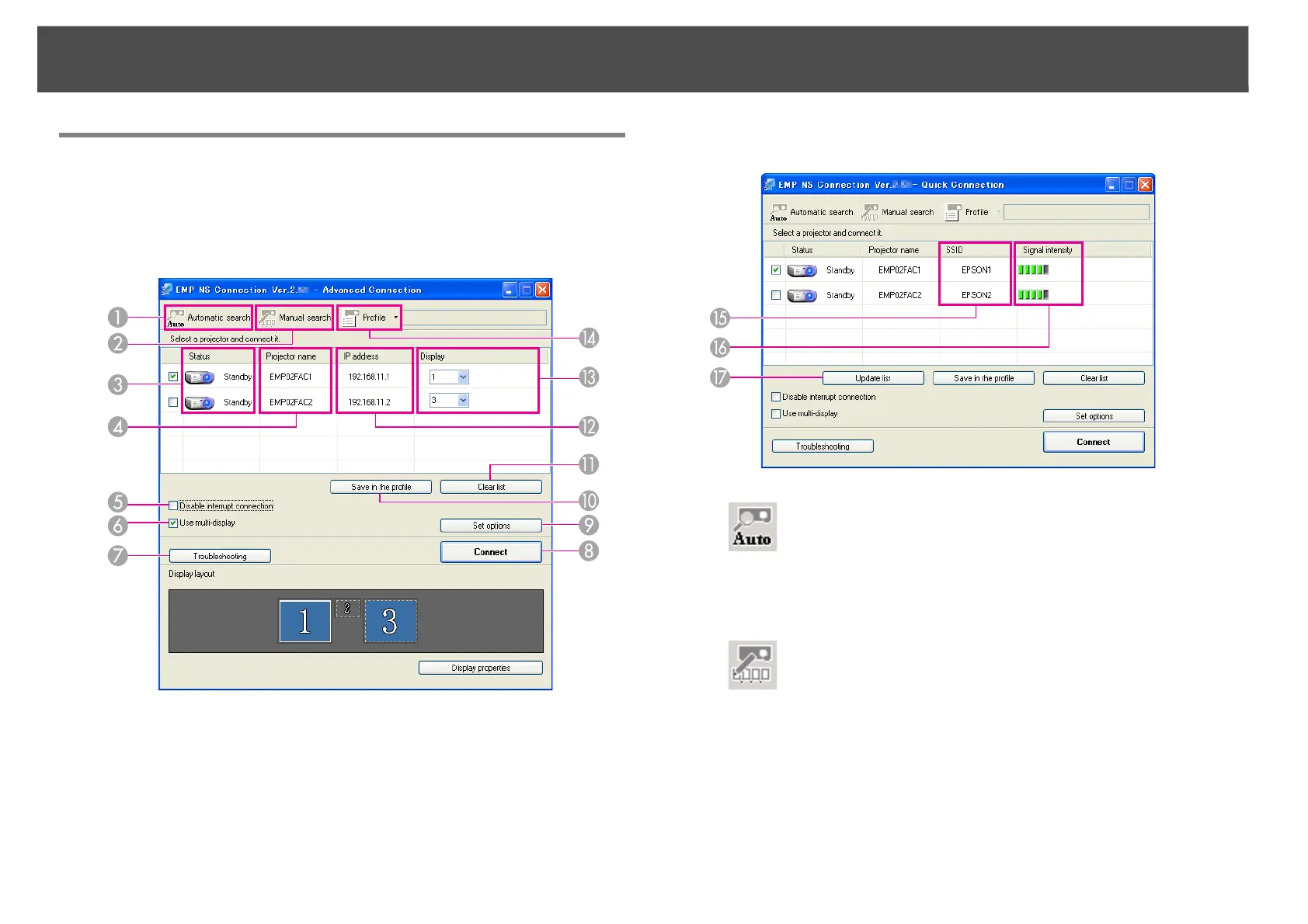The image size is (1308, 924).
Task: Click Display properties button
Action: pyautogui.click(x=481, y=668)
